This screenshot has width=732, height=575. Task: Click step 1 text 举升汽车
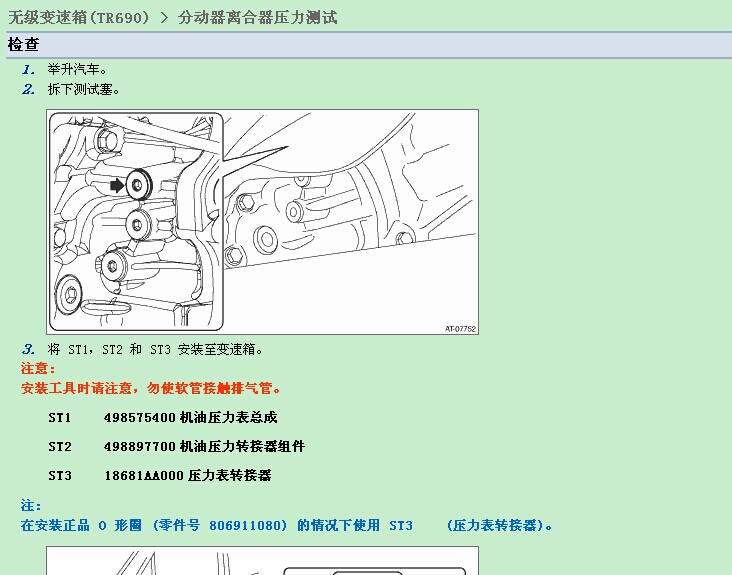[77, 70]
